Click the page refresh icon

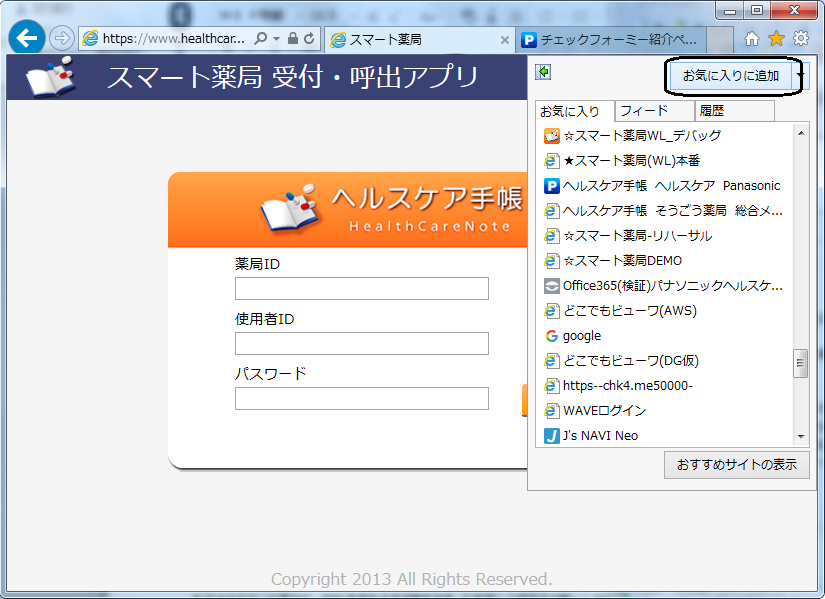(x=309, y=38)
